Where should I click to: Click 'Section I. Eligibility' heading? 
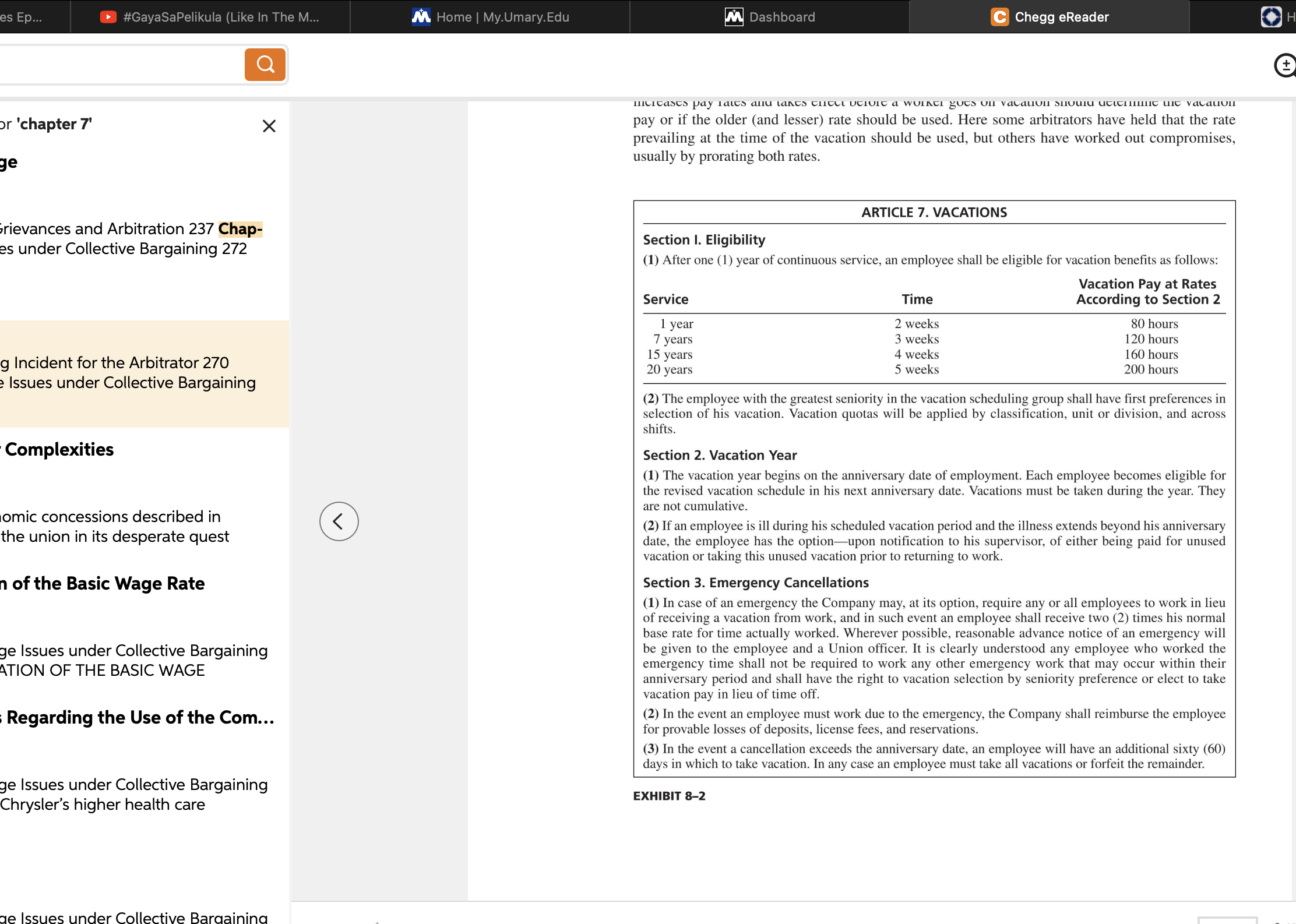pyautogui.click(x=704, y=240)
